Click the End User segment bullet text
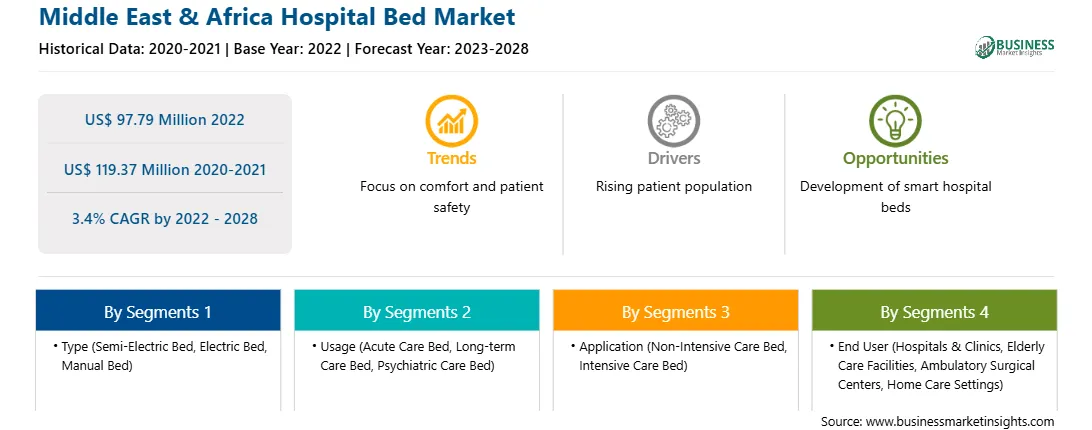This screenshot has height=430, width=1092. click(x=937, y=365)
